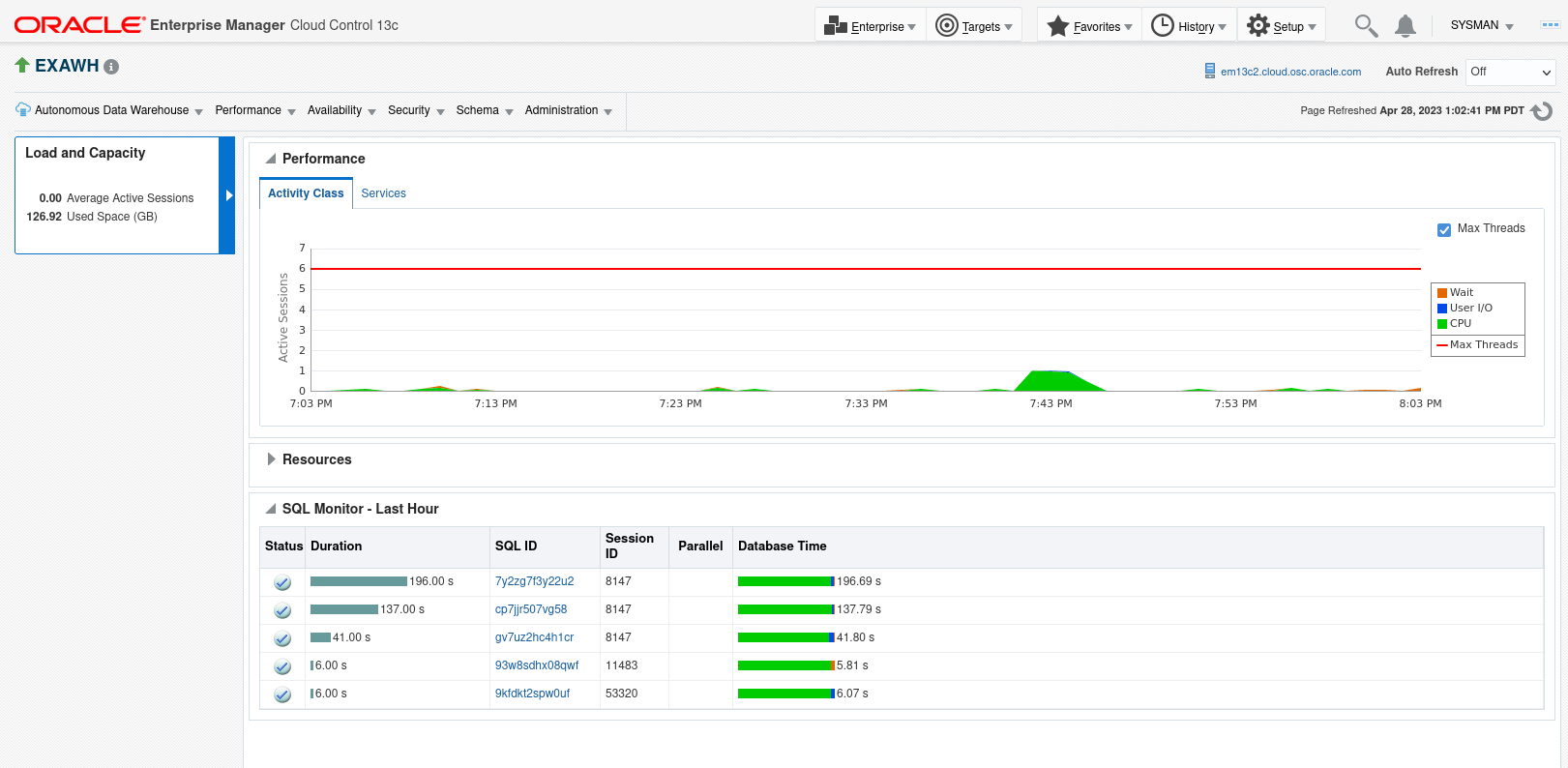Click the User I/O blue legend swatch

coord(1442,309)
